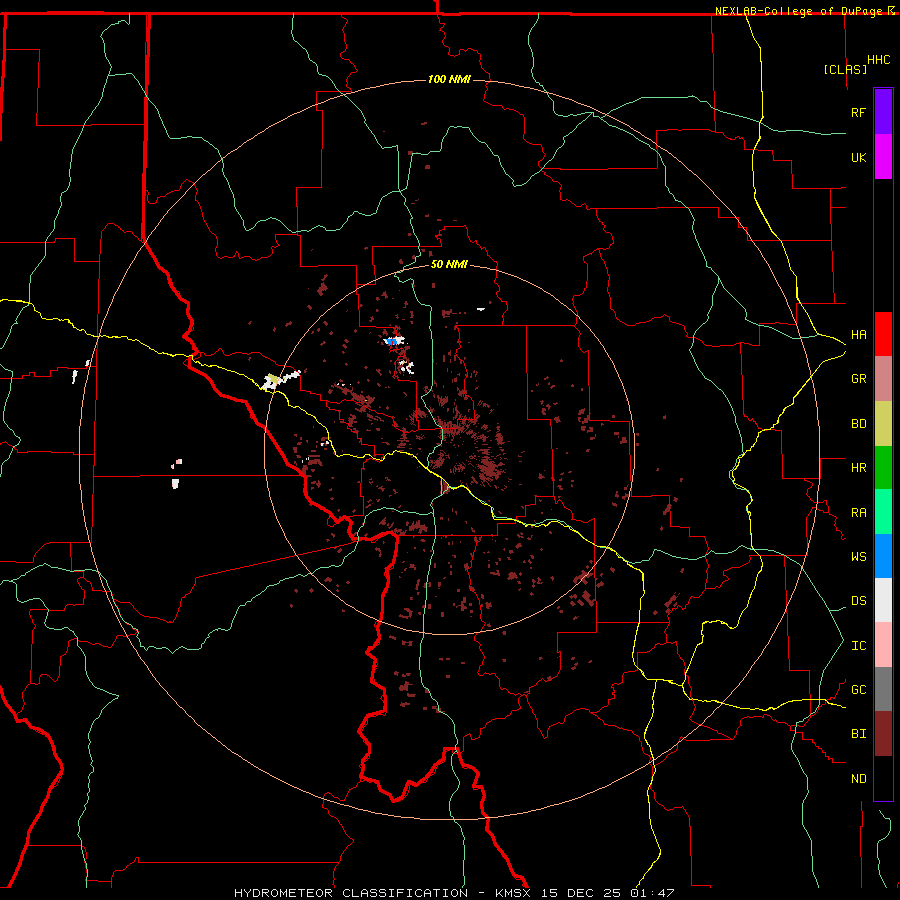Select the BD yellow legend swatch
Screen dimensions: 900x900
pos(883,424)
